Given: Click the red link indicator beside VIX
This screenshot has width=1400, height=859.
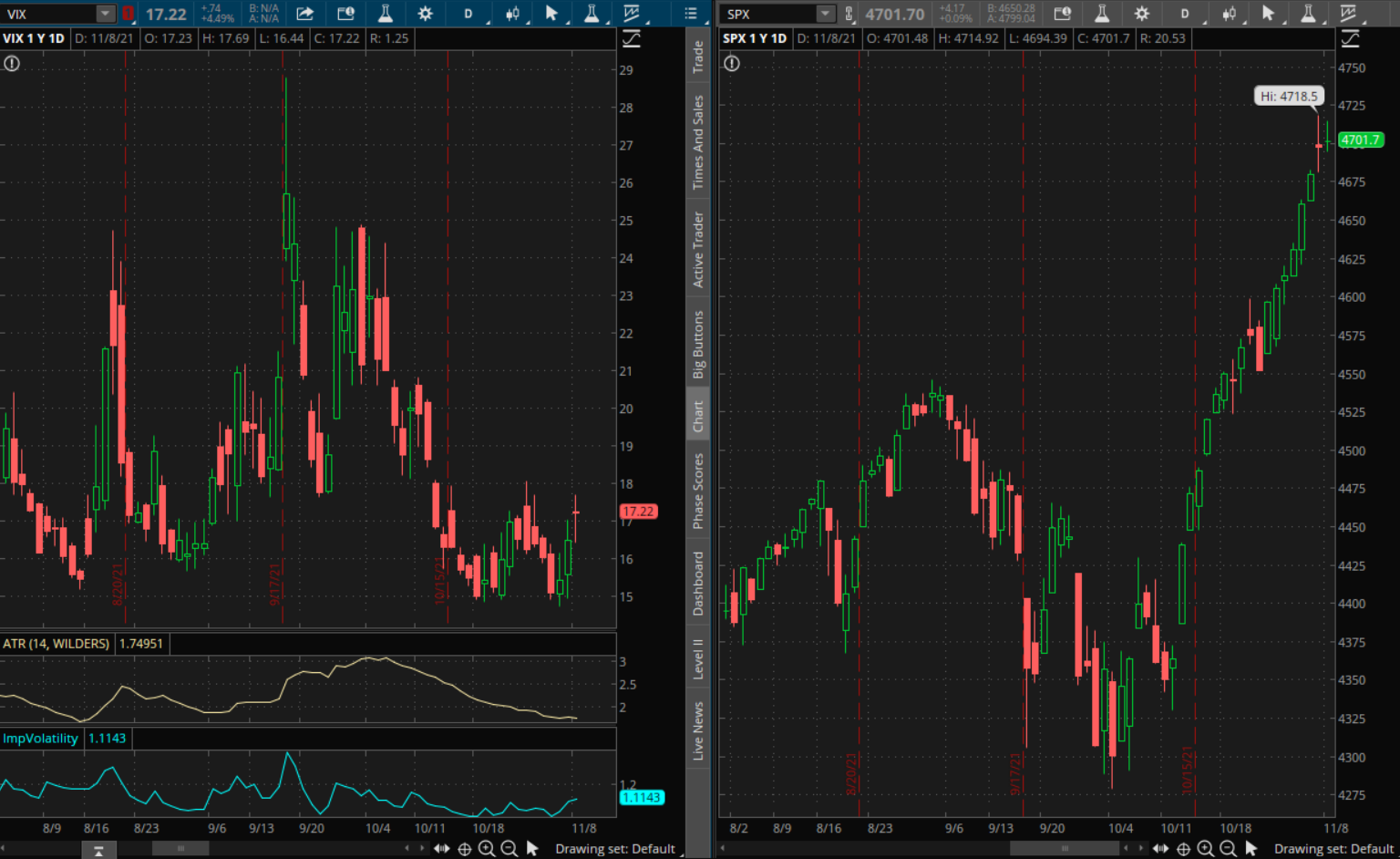Looking at the screenshot, I should (129, 14).
